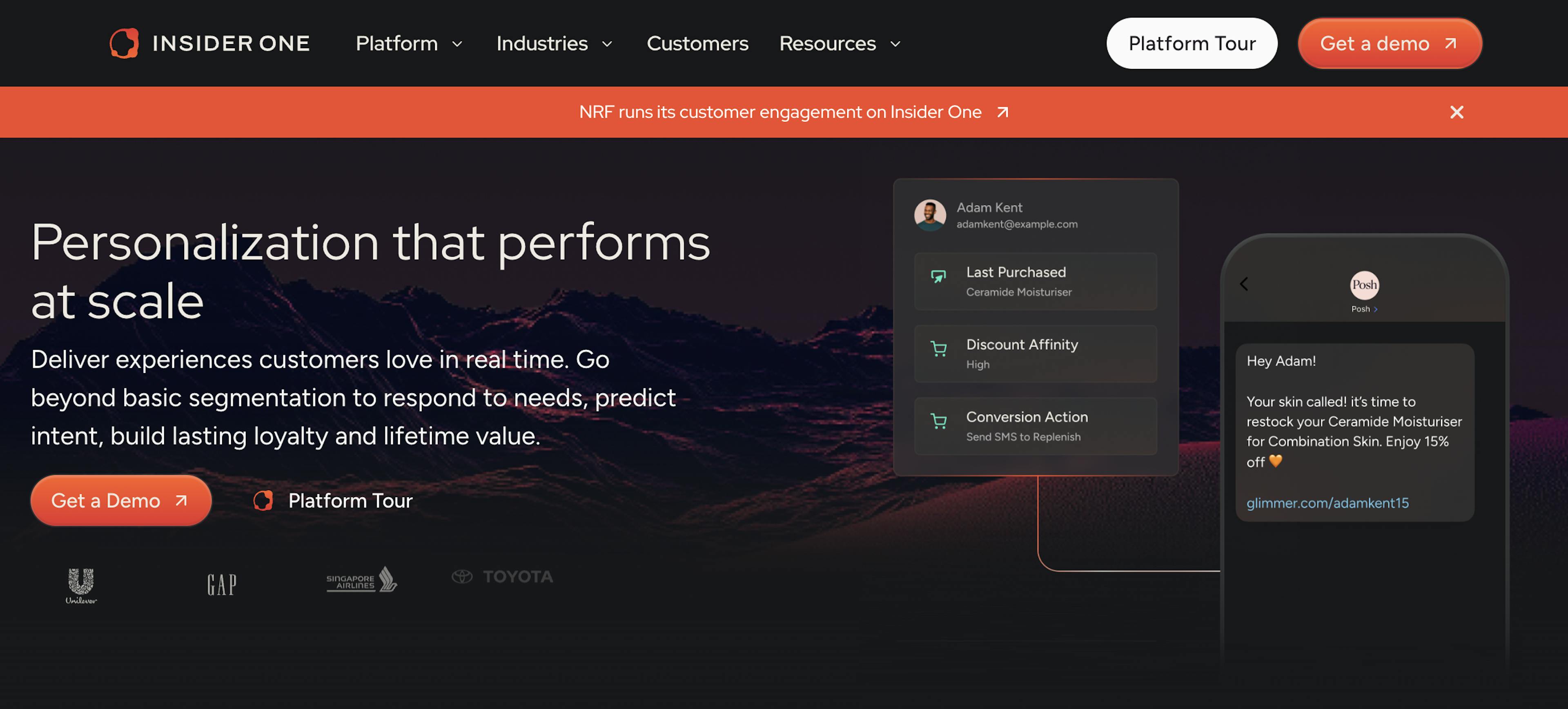Click the Unilever logo
Image resolution: width=1568 pixels, height=709 pixels.
(81, 585)
